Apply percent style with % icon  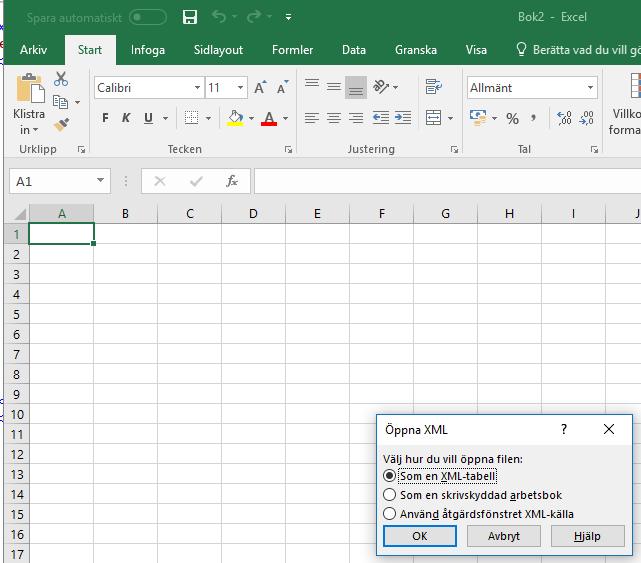tap(512, 119)
